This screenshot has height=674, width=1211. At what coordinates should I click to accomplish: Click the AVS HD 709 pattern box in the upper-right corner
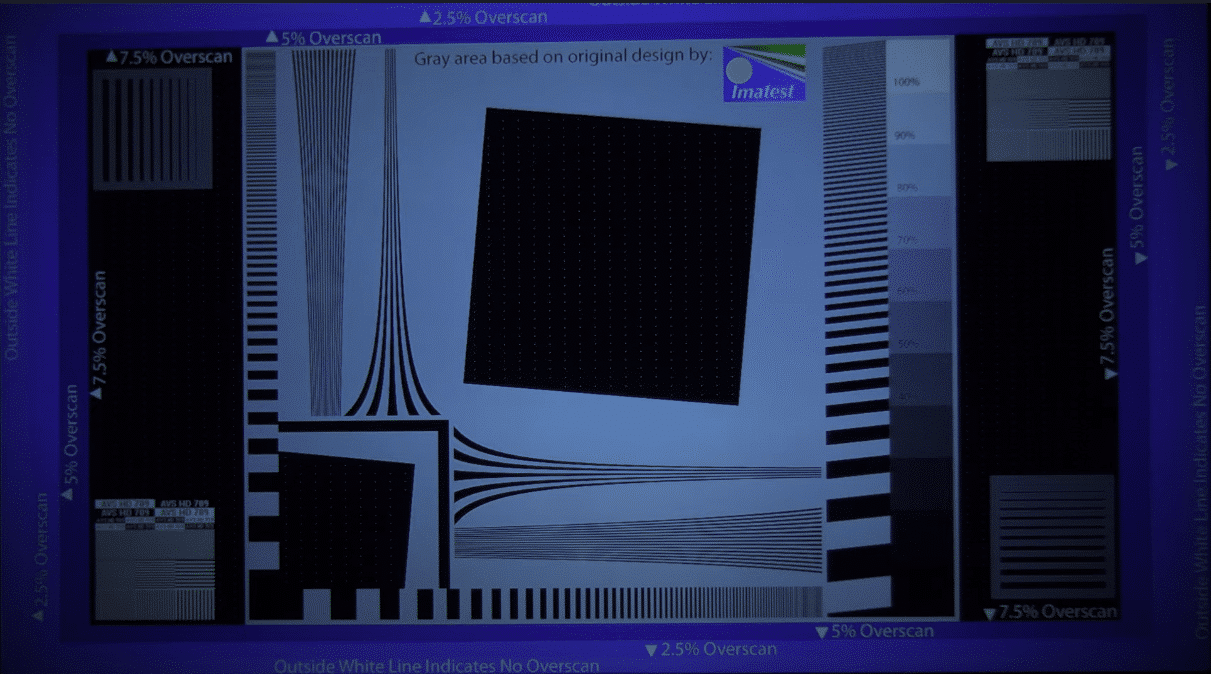[x=1048, y=99]
